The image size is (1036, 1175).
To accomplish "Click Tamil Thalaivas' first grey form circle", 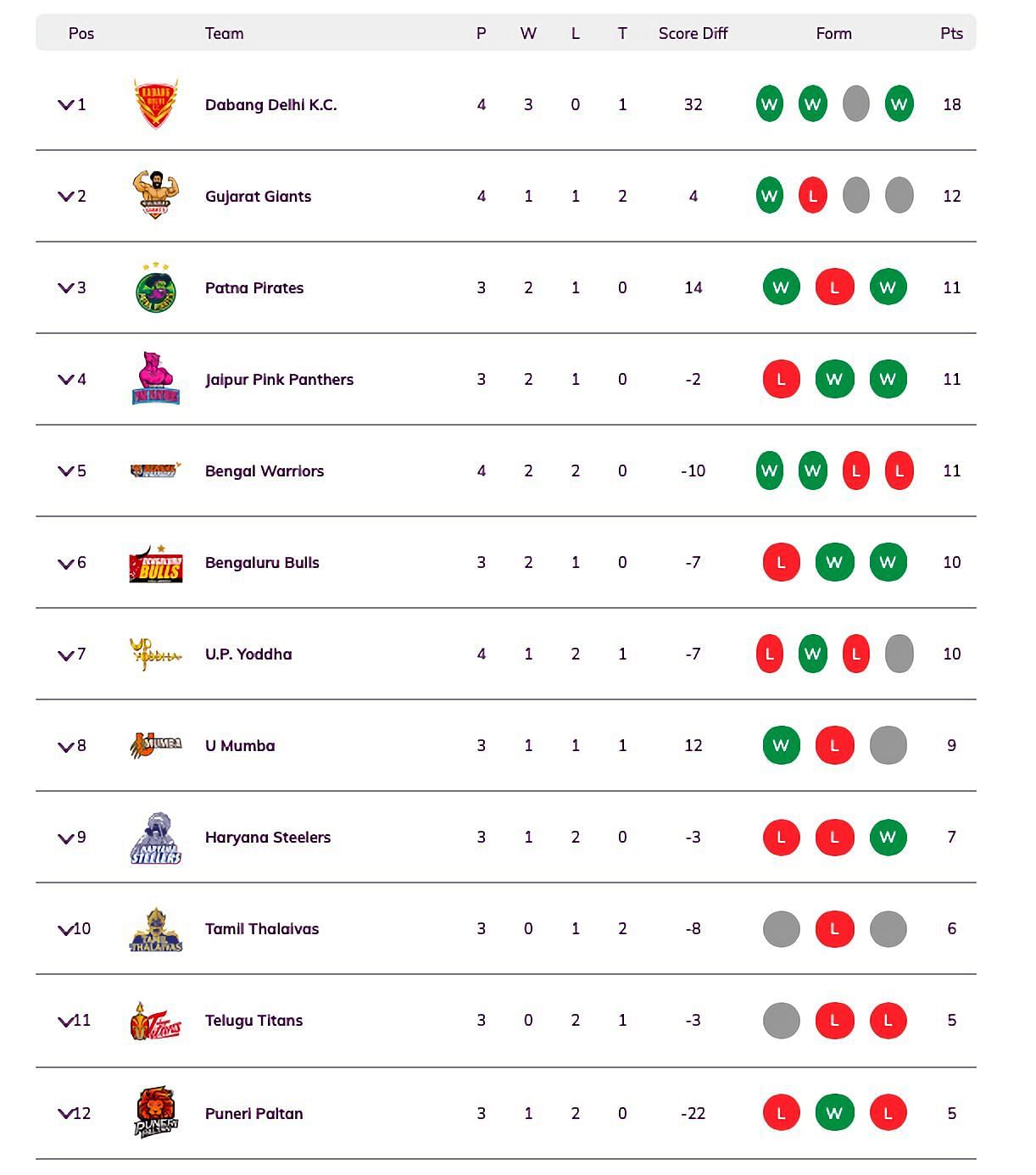I will 782,928.
